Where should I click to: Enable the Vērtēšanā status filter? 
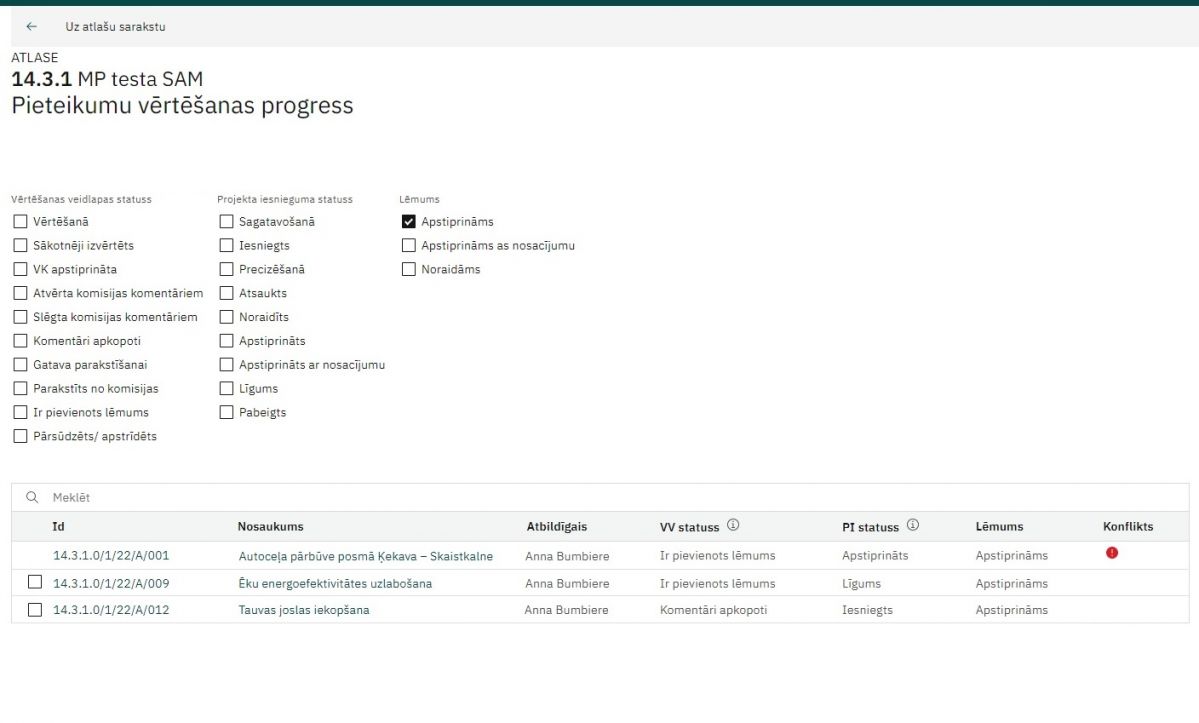tap(20, 222)
